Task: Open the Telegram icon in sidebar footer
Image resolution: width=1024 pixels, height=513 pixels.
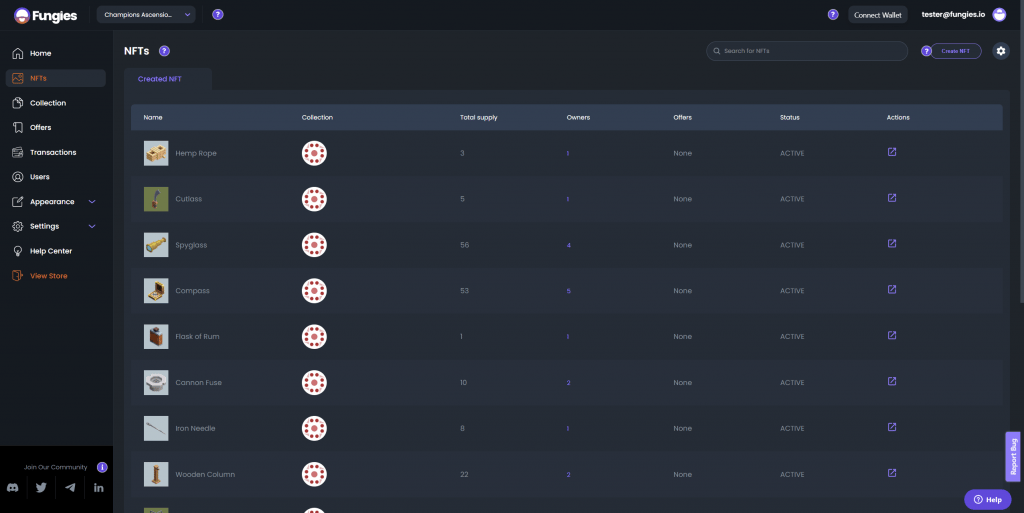Action: (70, 488)
